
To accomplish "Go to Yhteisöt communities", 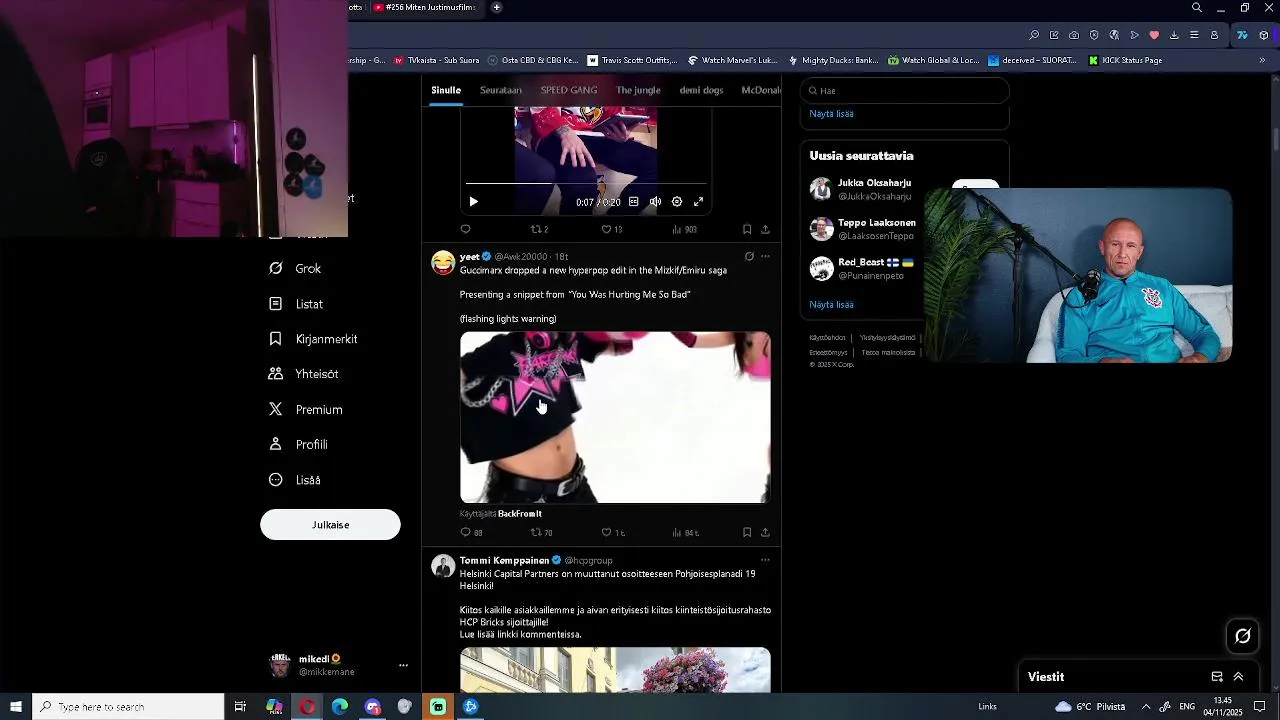I will [304, 374].
